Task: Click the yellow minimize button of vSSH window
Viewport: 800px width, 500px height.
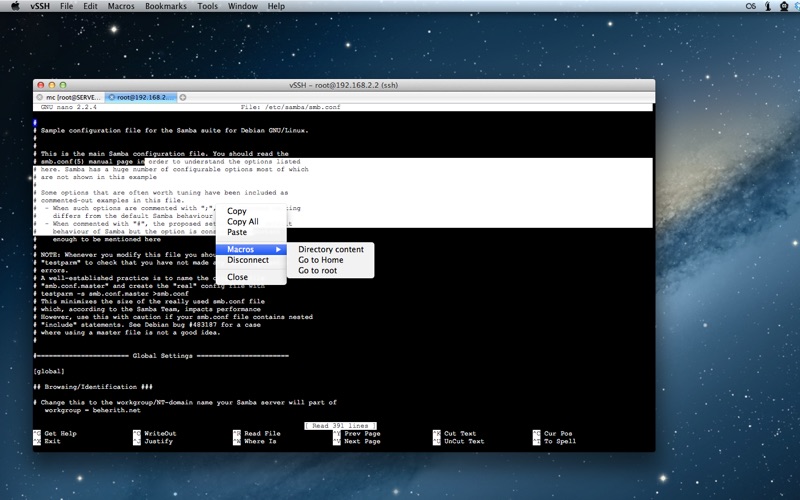Action: coord(51,85)
